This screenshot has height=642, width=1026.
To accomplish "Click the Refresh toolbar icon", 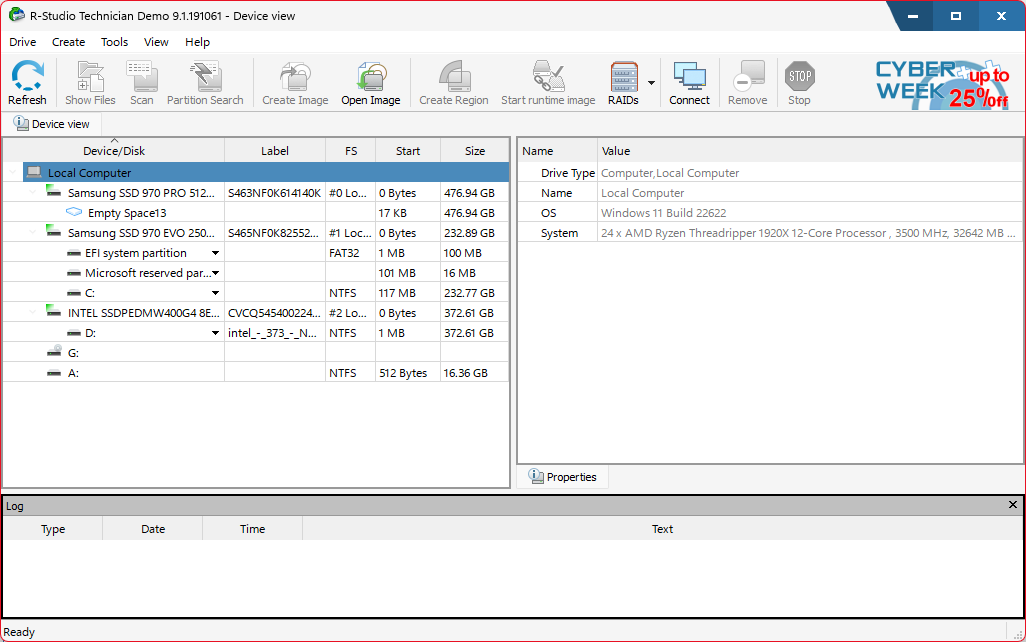I will pyautogui.click(x=27, y=82).
